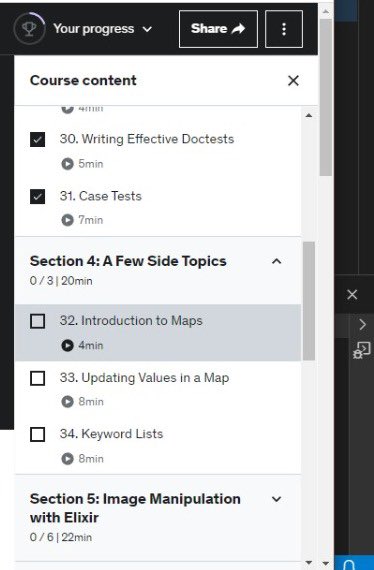Open lecture 34. Keyword Lists
This screenshot has height=570, width=374.
click(x=111, y=434)
